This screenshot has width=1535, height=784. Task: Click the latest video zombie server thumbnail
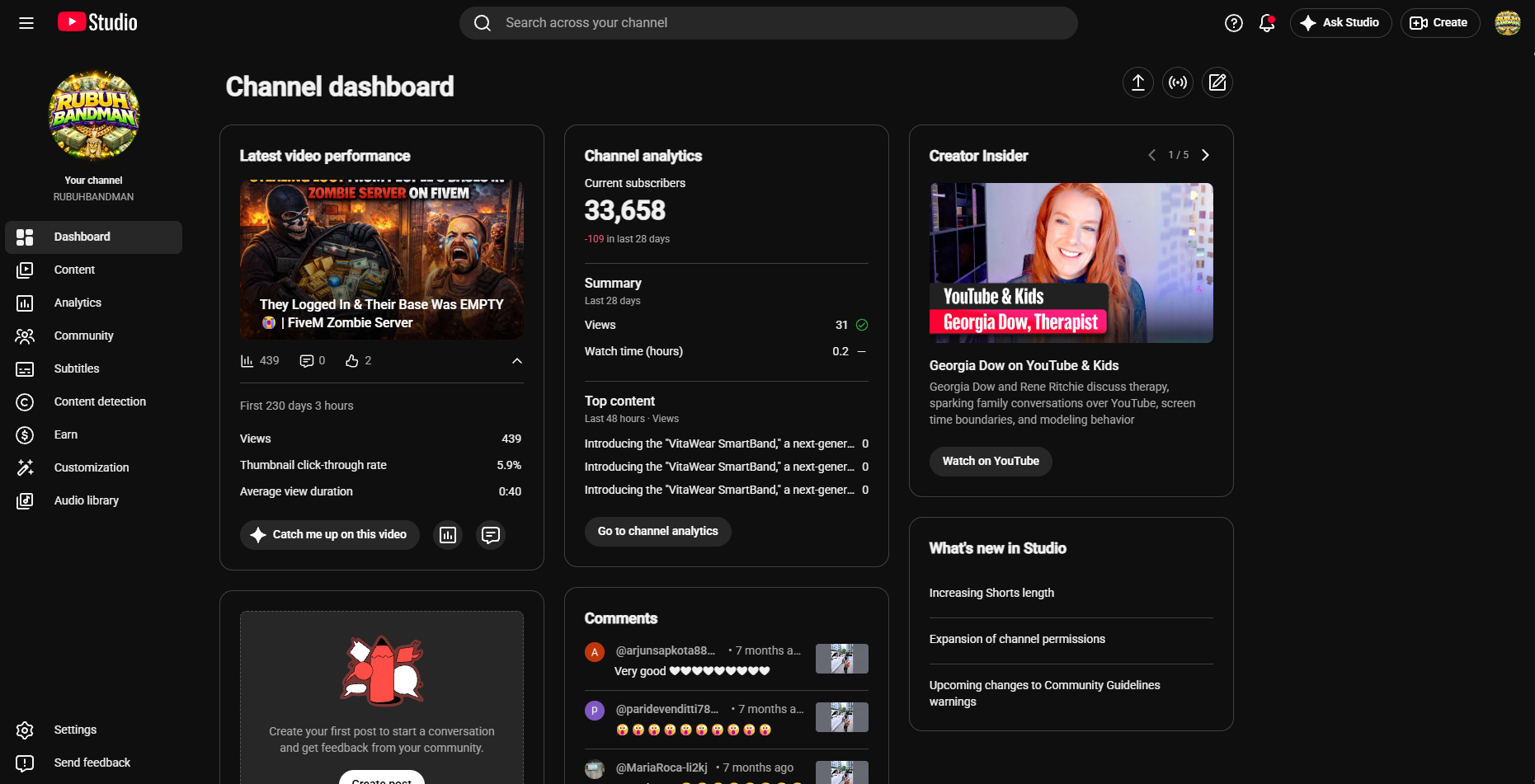pos(381,260)
